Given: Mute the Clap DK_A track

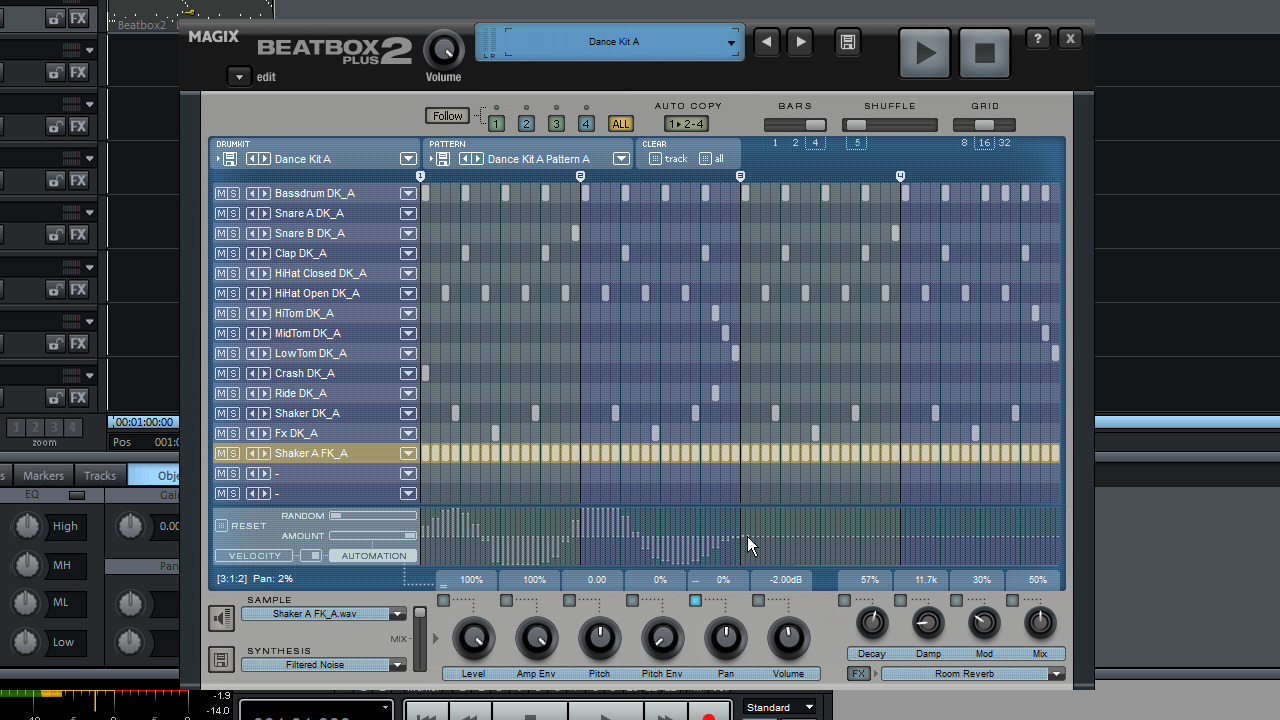Looking at the screenshot, I should (221, 253).
